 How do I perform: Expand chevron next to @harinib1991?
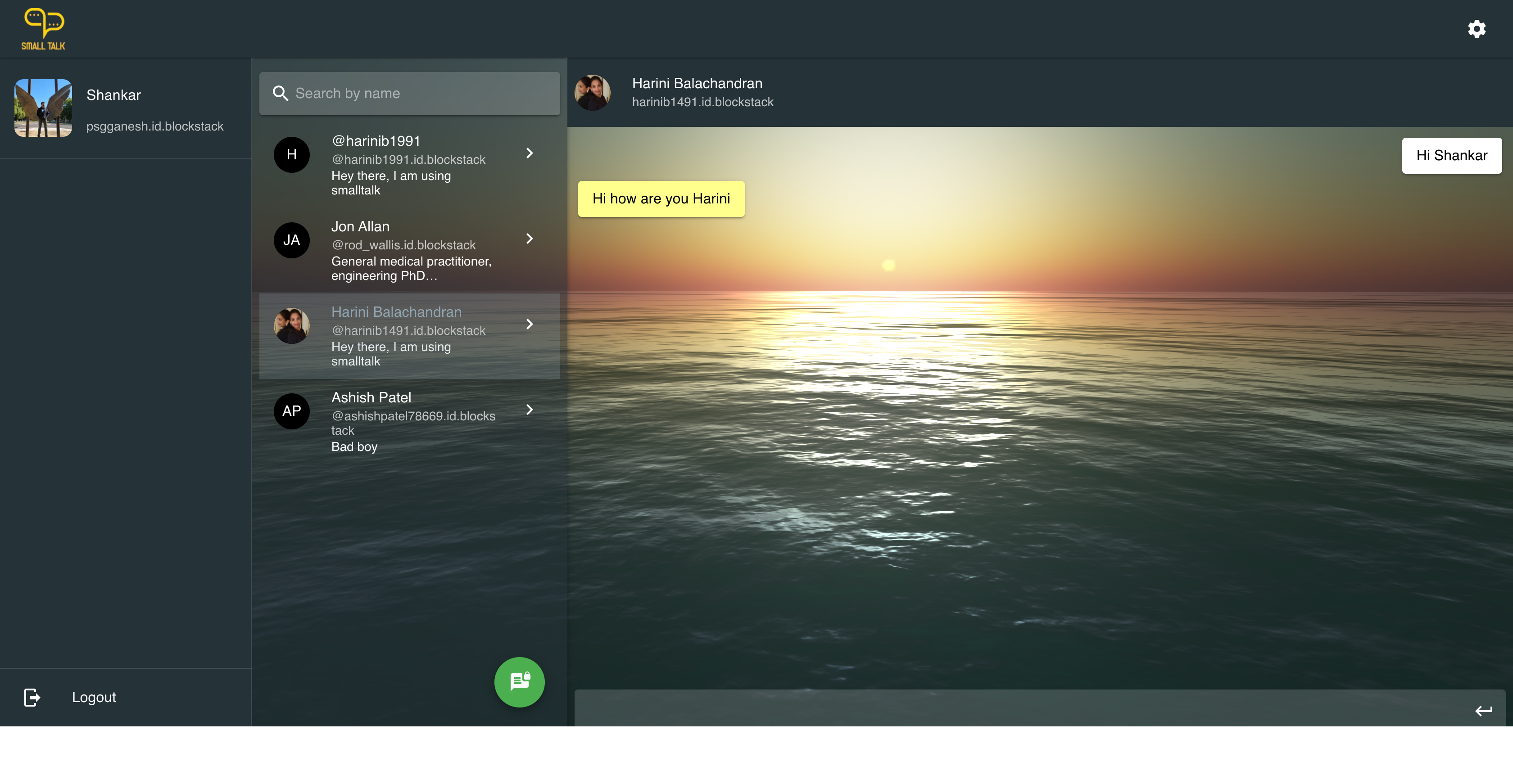(x=529, y=153)
